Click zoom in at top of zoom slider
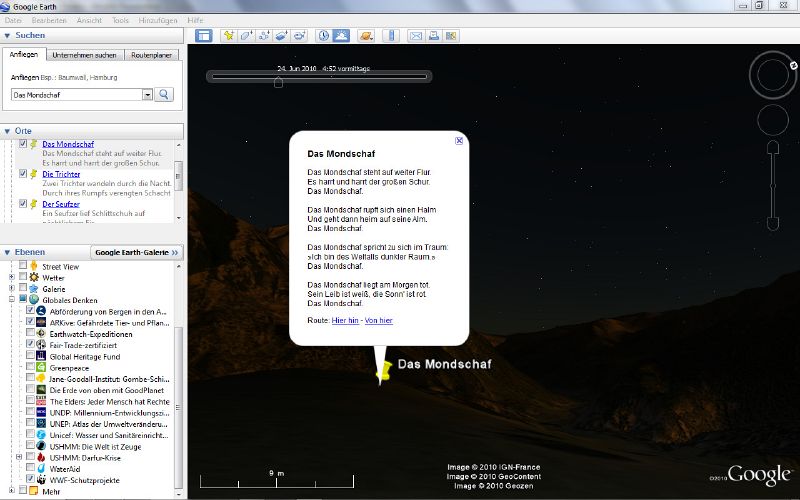Screen dimensions: 800x500 click(x=773, y=148)
